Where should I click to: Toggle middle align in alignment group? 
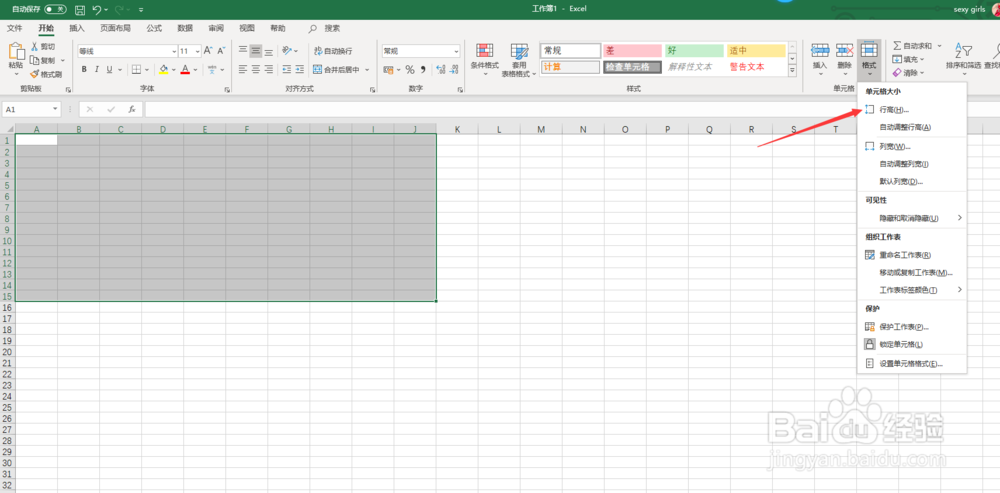tap(256, 51)
